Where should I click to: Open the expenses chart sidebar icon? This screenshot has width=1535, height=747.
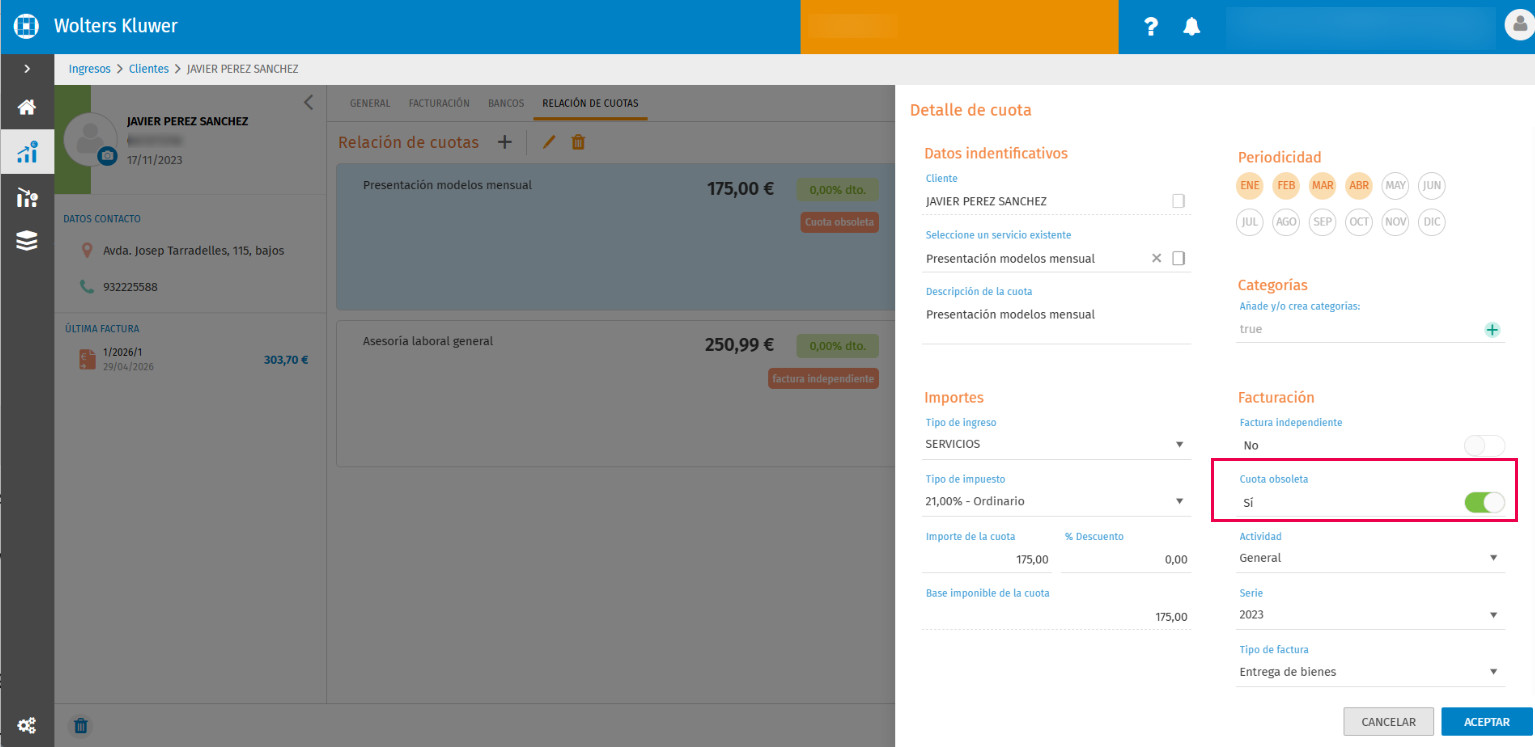click(27, 197)
